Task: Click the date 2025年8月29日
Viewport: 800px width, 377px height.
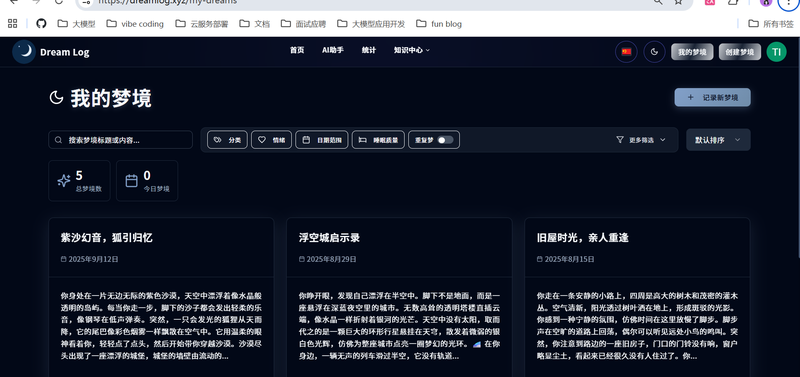Action: coord(331,259)
